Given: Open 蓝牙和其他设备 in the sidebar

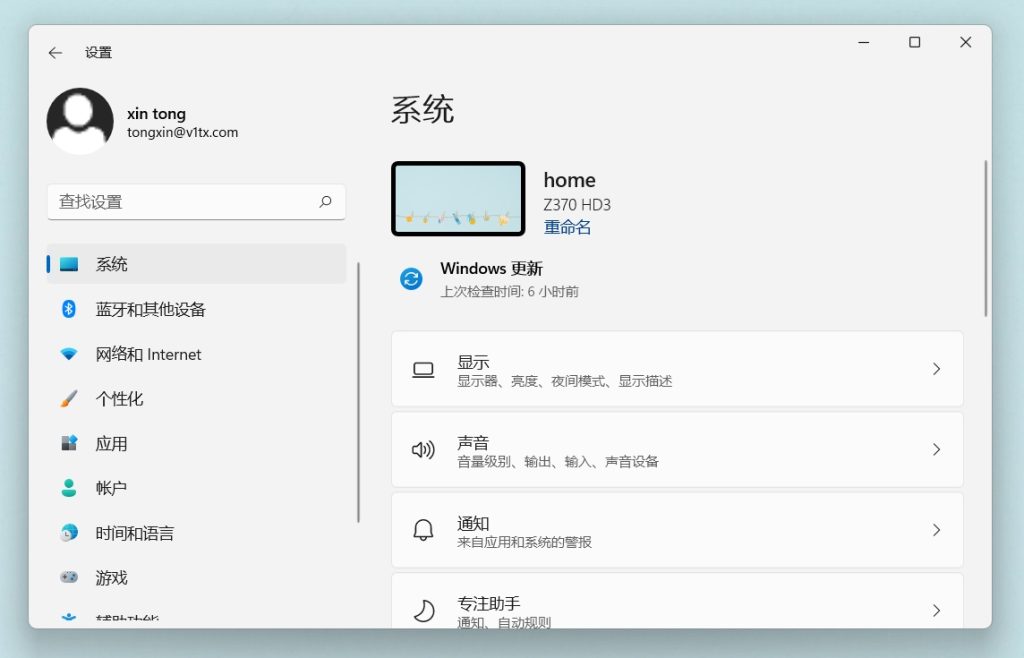Looking at the screenshot, I should pyautogui.click(x=196, y=309).
